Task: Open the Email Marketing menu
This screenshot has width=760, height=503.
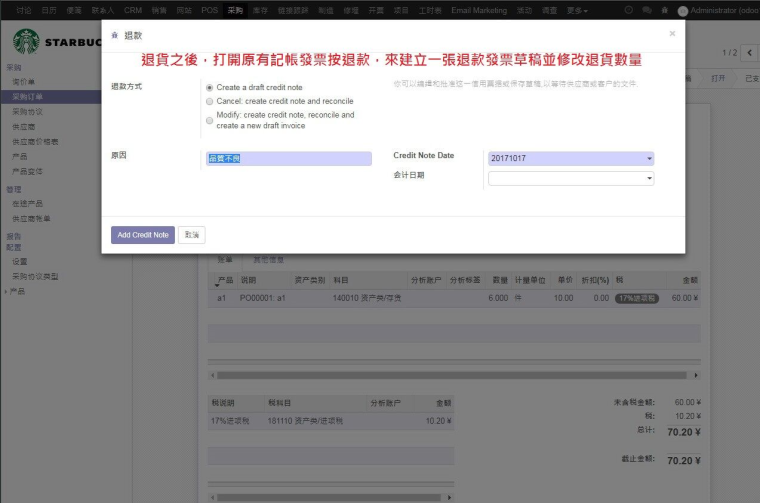Action: [x=479, y=10]
